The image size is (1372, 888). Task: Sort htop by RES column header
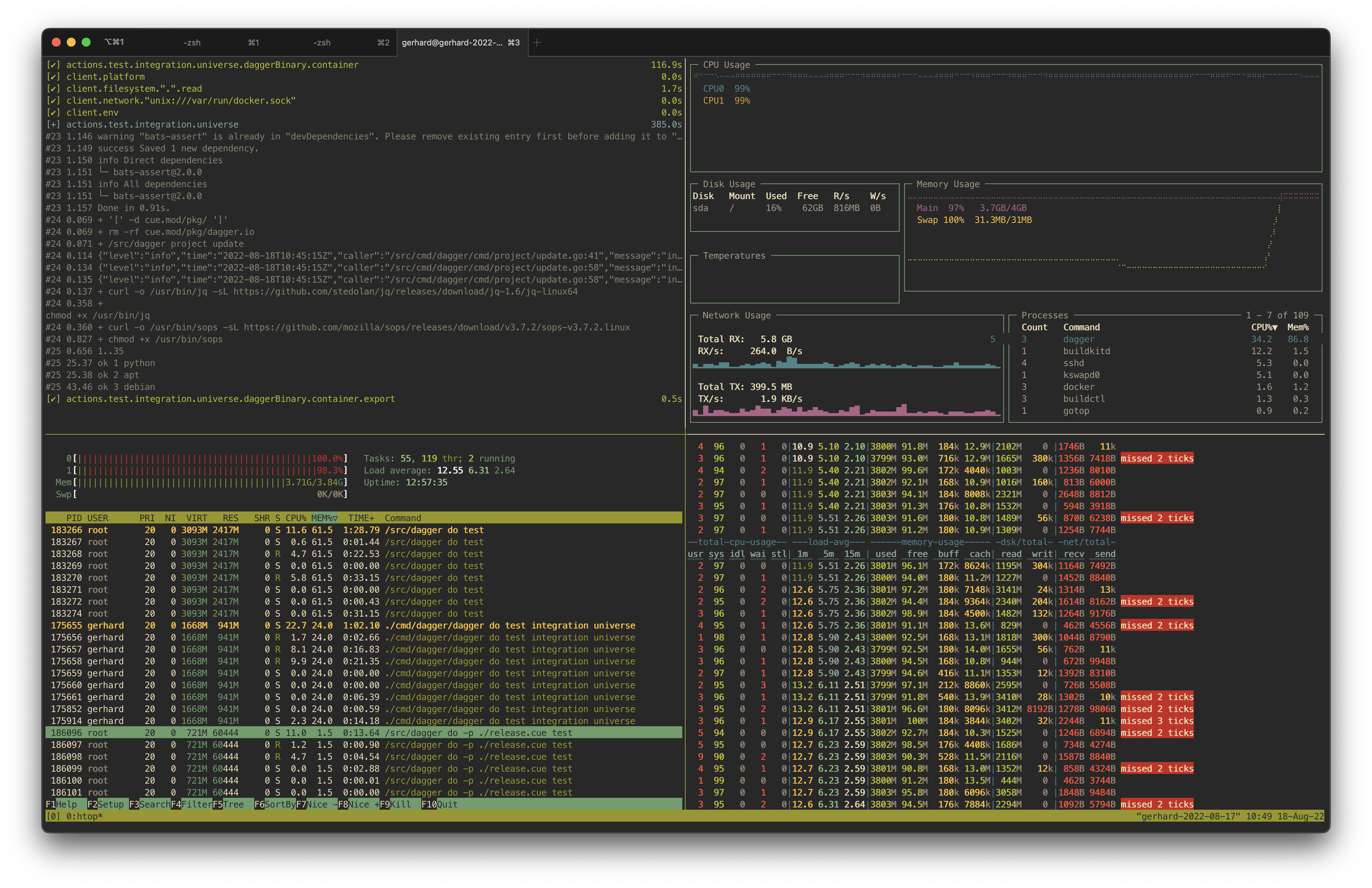click(x=230, y=517)
